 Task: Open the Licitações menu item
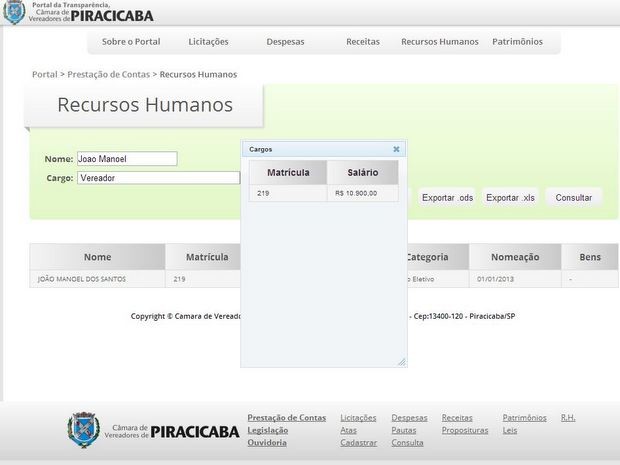click(208, 42)
